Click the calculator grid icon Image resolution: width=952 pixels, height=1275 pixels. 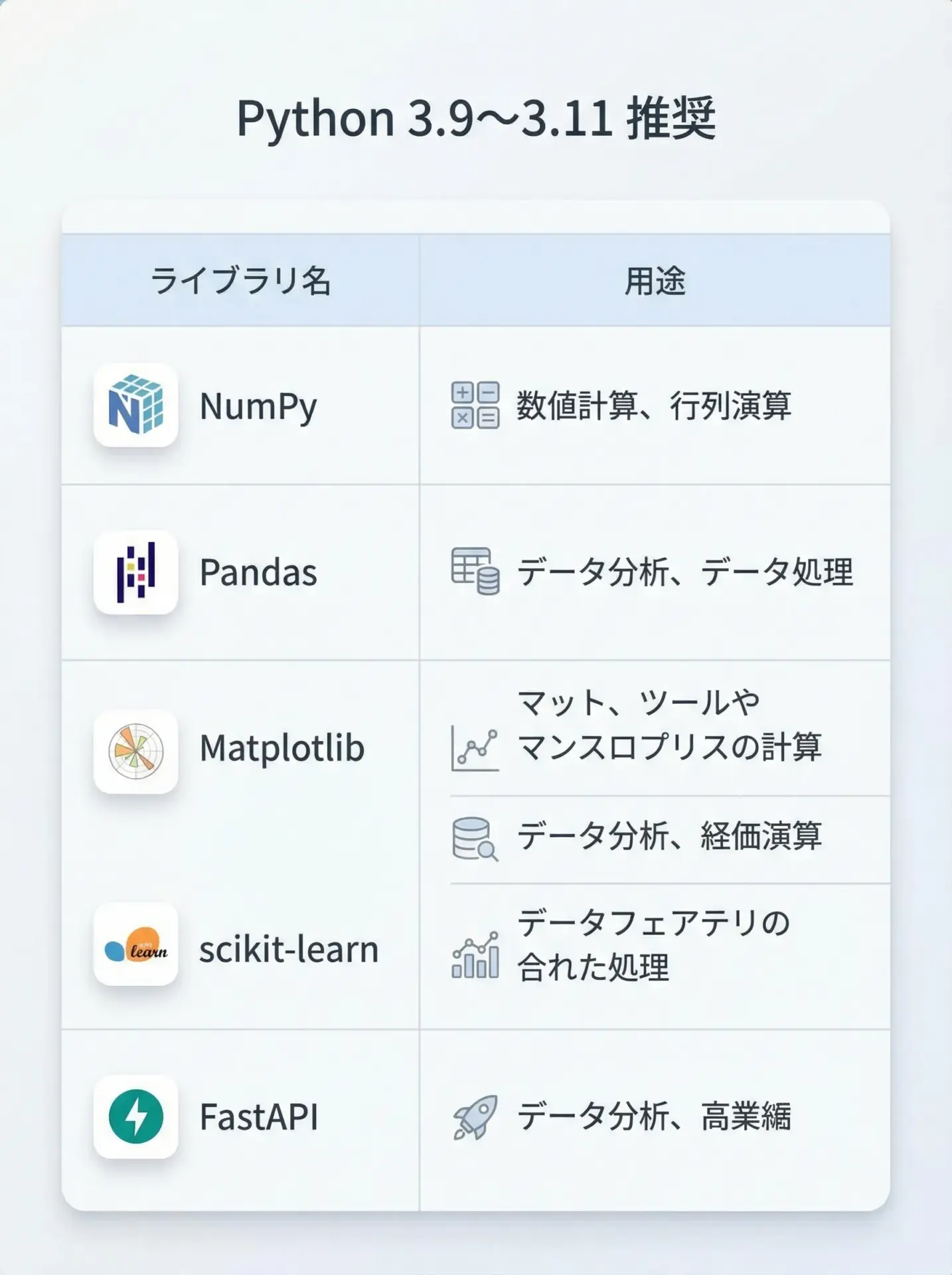(x=475, y=405)
